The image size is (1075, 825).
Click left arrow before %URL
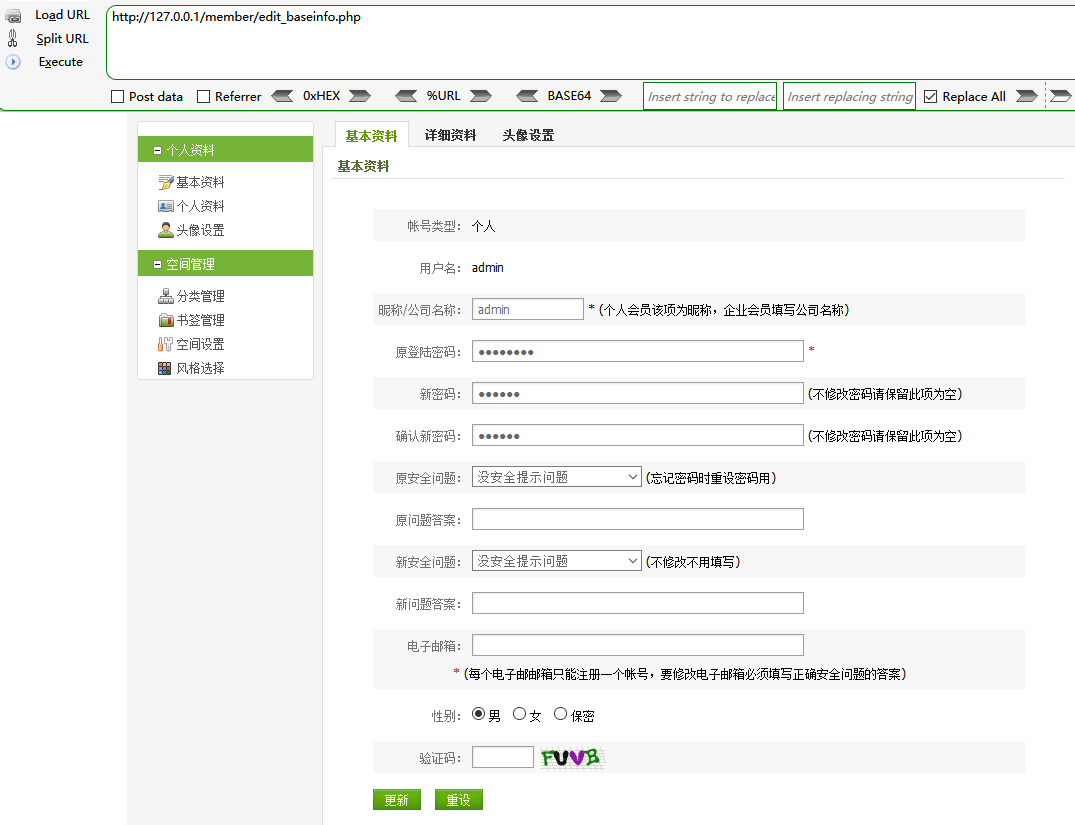[406, 96]
